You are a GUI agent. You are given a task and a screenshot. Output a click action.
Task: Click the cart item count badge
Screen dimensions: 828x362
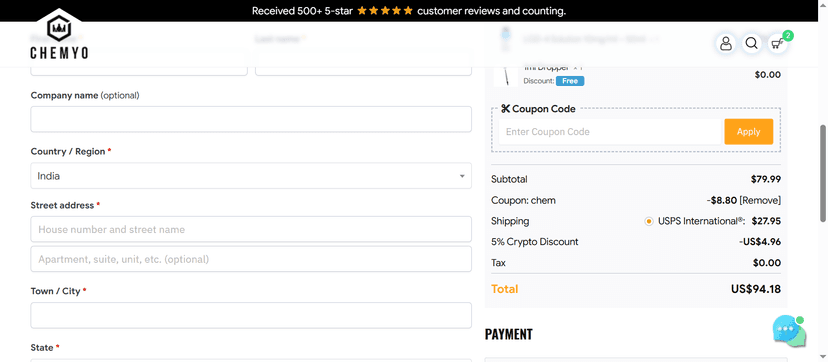click(x=788, y=36)
